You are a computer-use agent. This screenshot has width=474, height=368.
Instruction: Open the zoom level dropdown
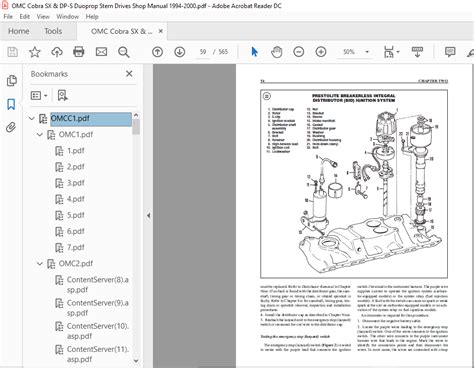coord(367,52)
